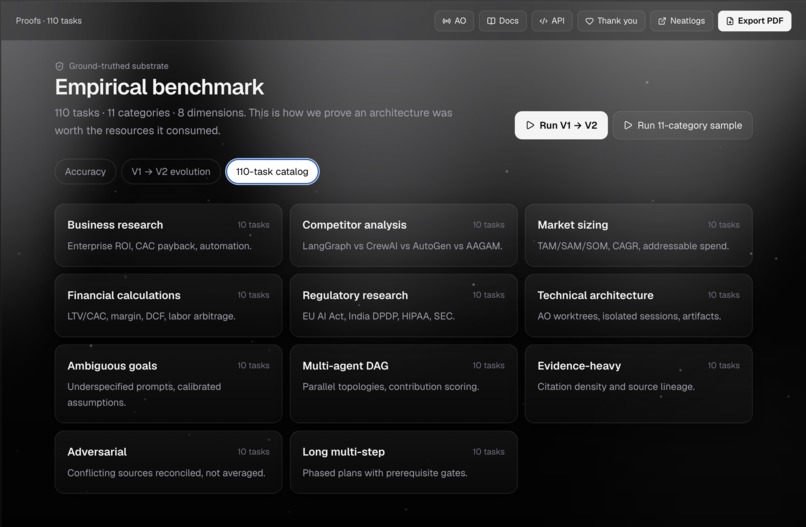Click '10 tasks' count on Evidence-heavy
This screenshot has width=806, height=527.
724,366
